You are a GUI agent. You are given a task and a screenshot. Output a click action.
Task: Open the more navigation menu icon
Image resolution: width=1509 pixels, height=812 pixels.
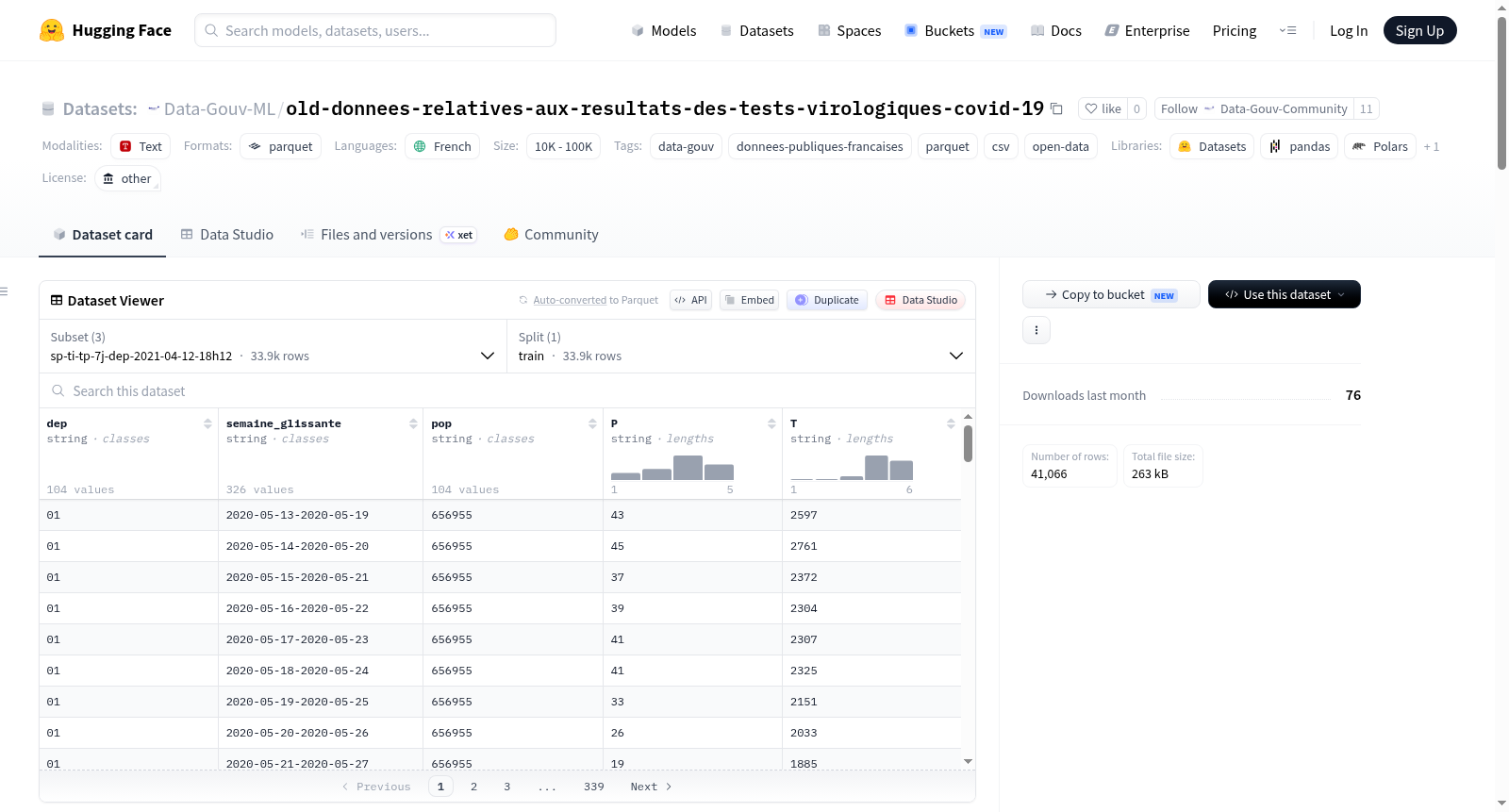(x=1287, y=30)
